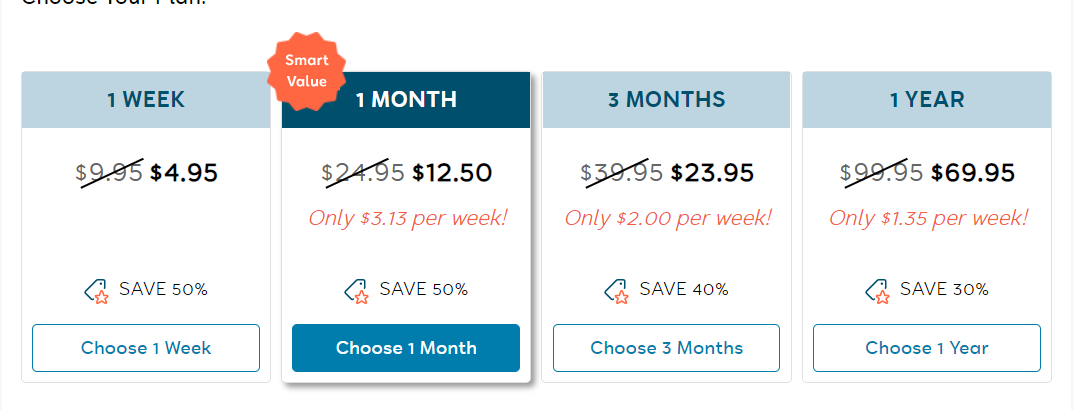Choose the 1 Month plan button
Screen dimensions: 1075x410
[406, 348]
